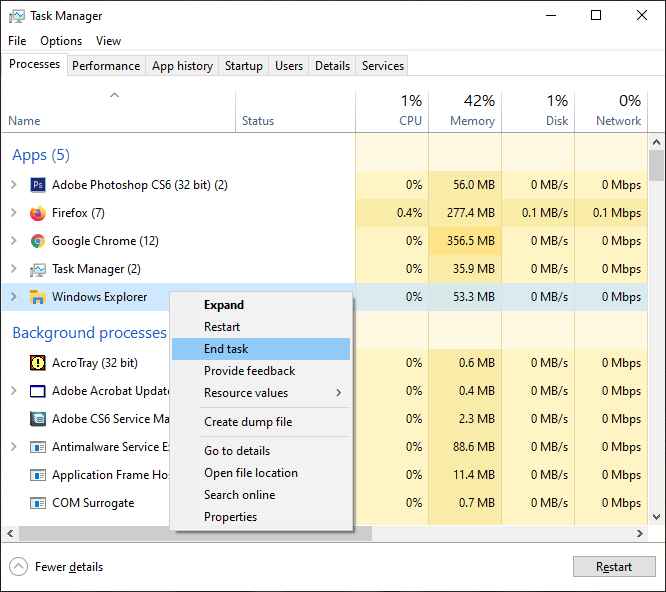This screenshot has width=666, height=592.
Task: Click the horizontal scrollbar left arrow
Action: point(10,533)
